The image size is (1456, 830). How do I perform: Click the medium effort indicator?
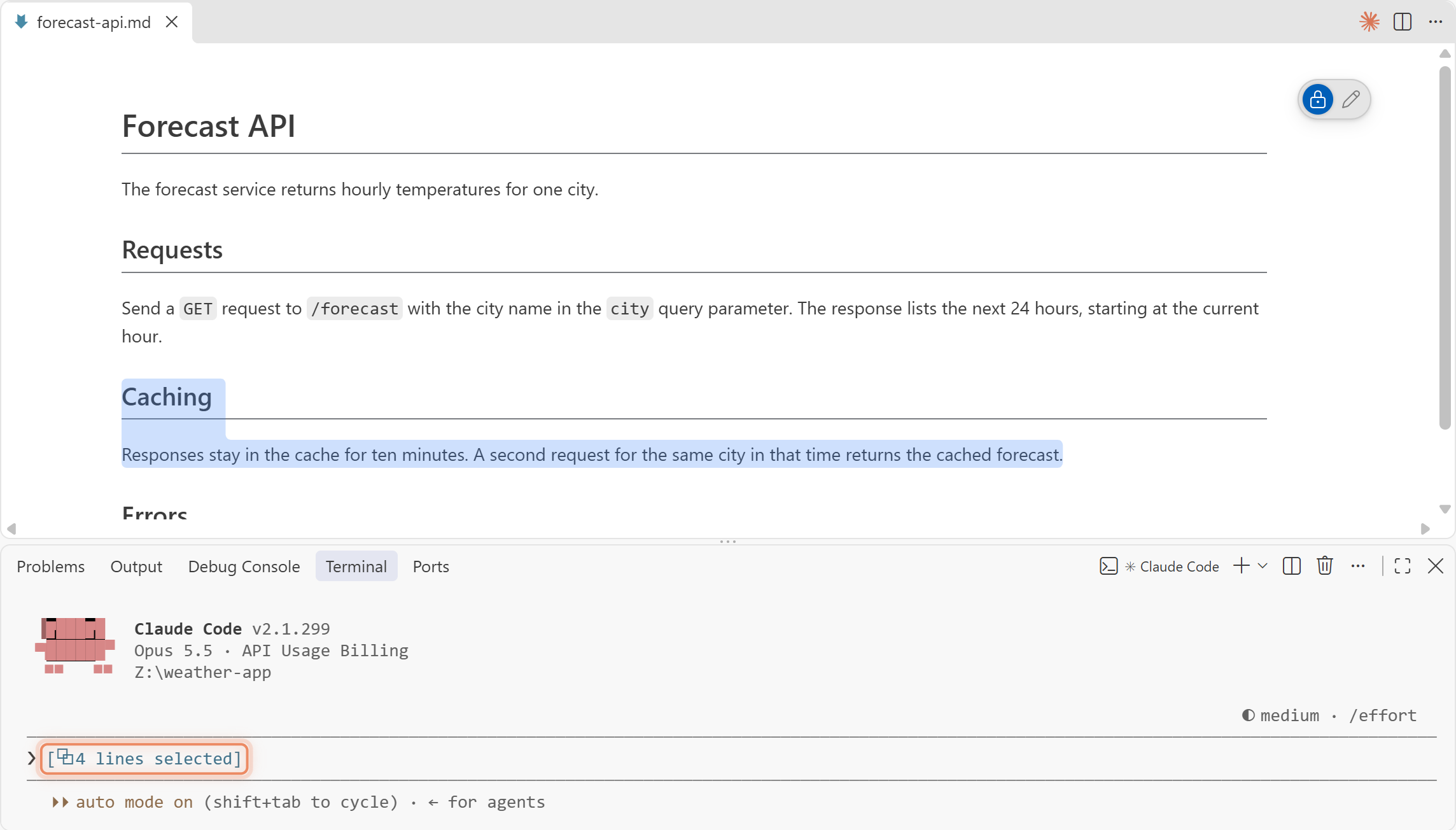pyautogui.click(x=1280, y=715)
